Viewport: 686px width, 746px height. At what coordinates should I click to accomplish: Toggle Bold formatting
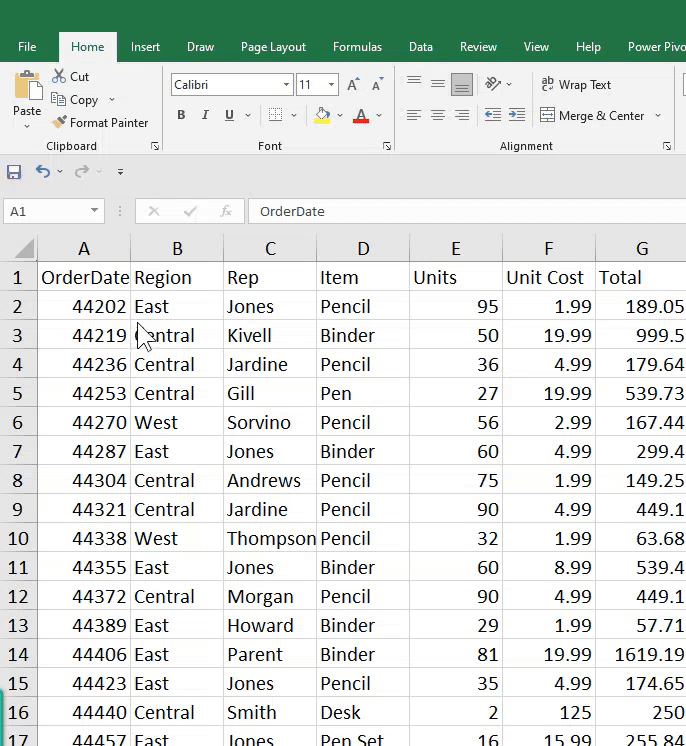pyautogui.click(x=181, y=115)
